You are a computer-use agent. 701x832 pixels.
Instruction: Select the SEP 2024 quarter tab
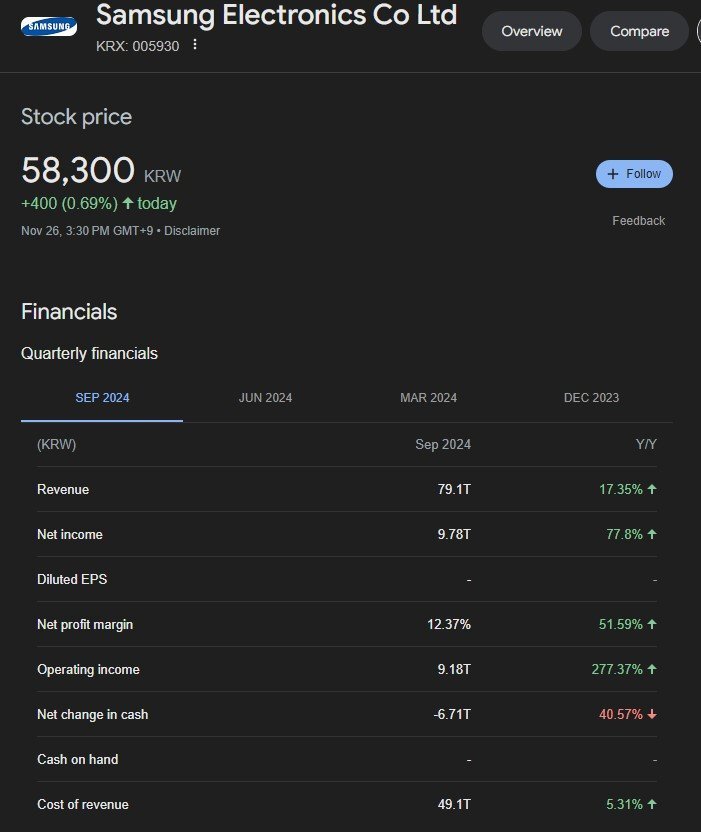click(102, 398)
